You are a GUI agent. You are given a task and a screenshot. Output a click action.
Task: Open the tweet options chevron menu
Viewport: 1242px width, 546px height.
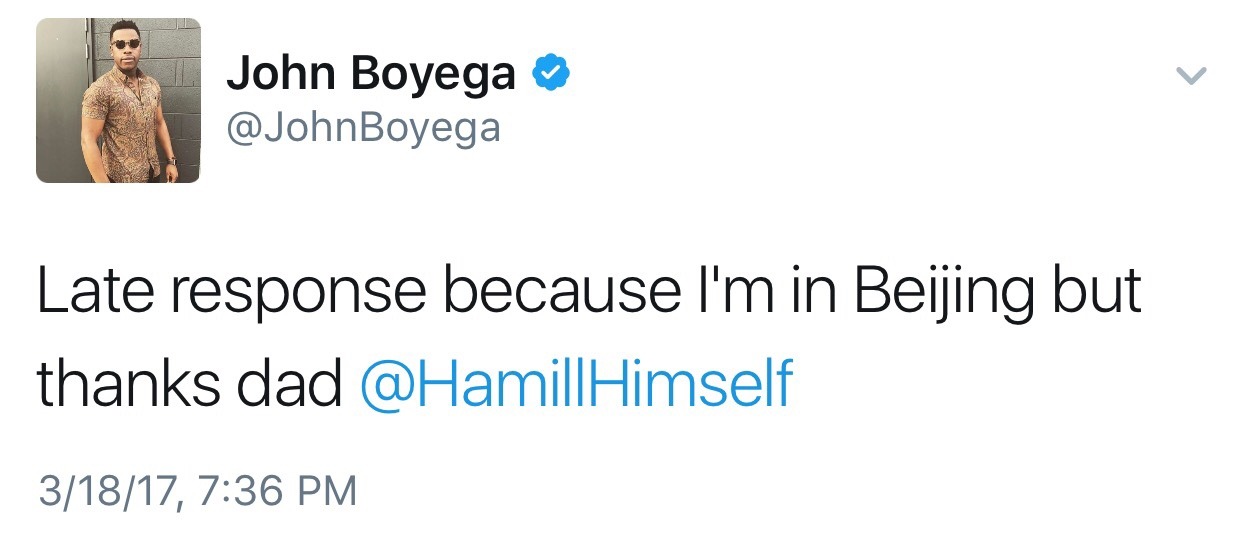coord(1191,75)
